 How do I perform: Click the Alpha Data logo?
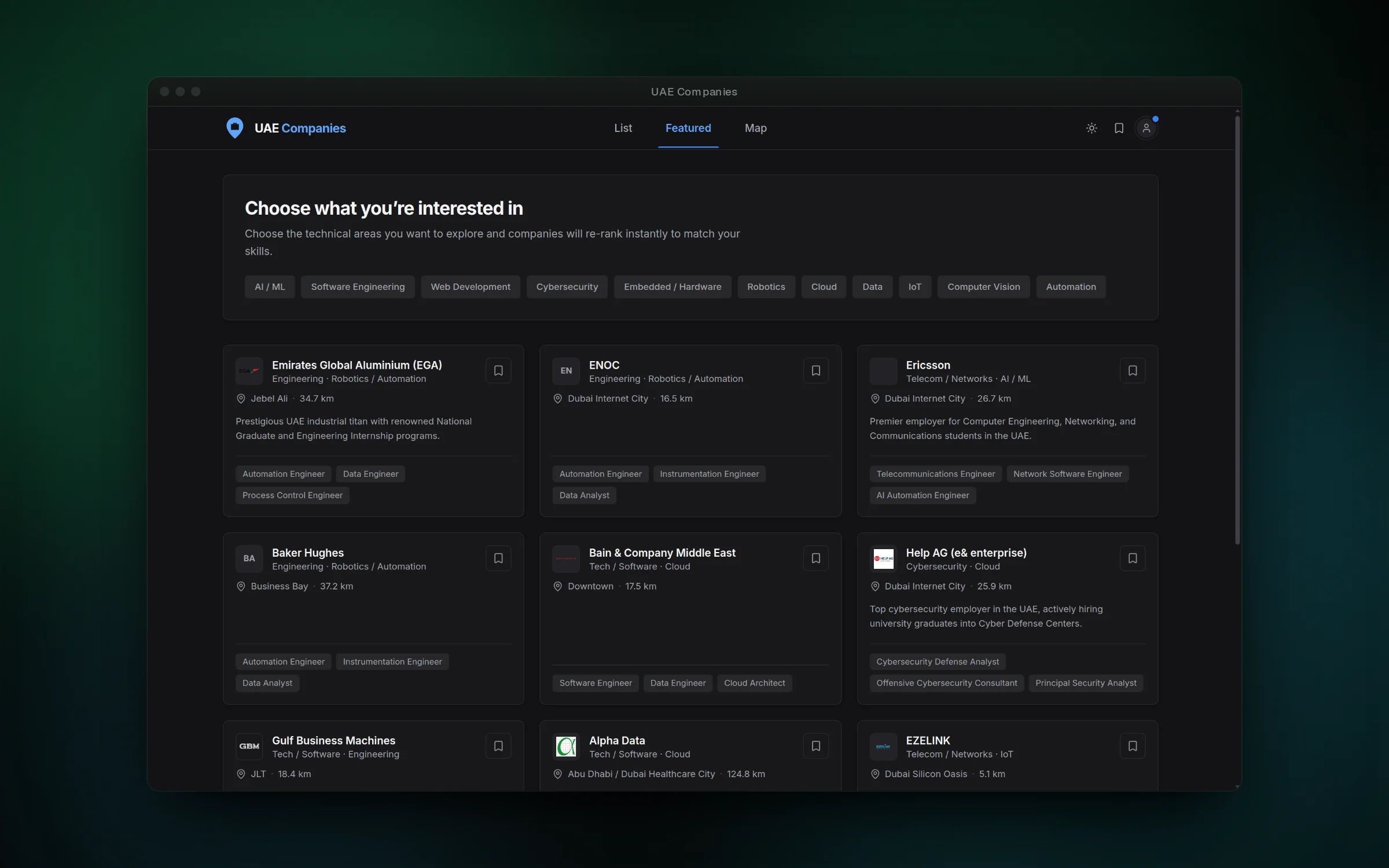tap(566, 746)
